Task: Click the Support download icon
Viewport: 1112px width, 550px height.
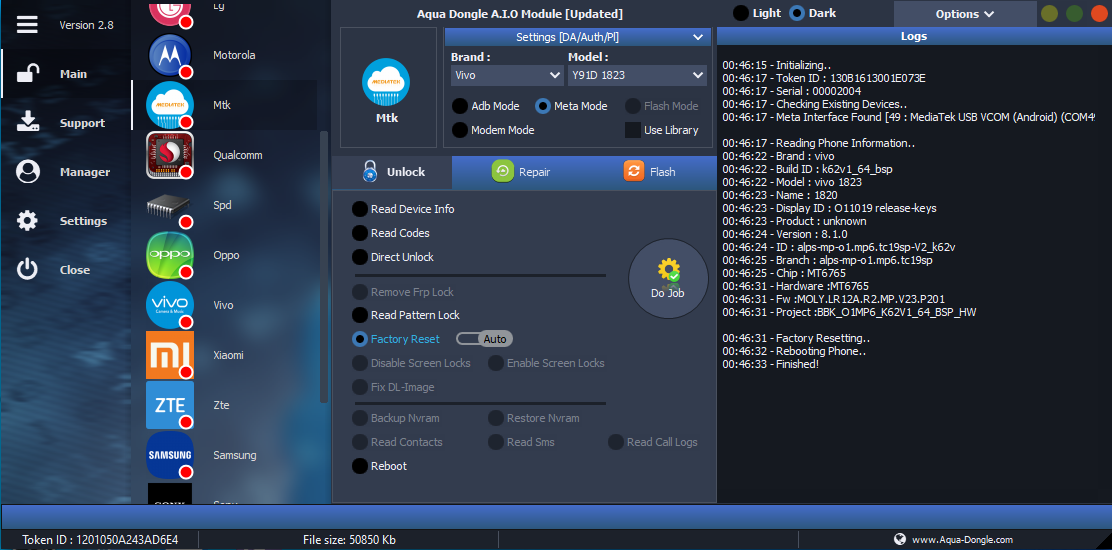Action: pos(27,122)
